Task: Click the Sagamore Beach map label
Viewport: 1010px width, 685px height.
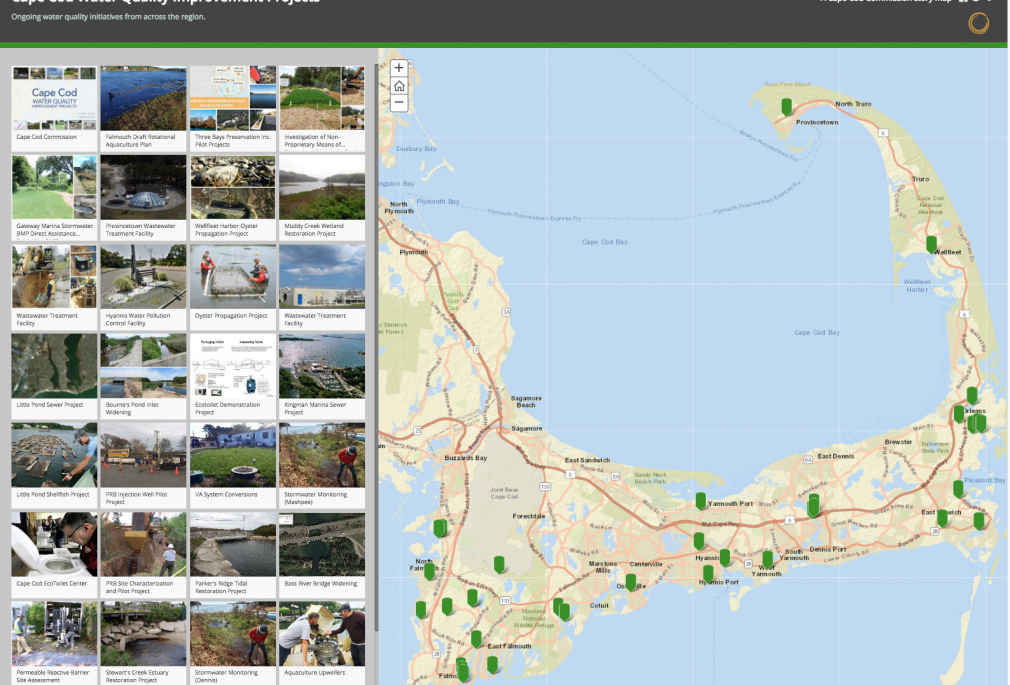Action: (526, 401)
